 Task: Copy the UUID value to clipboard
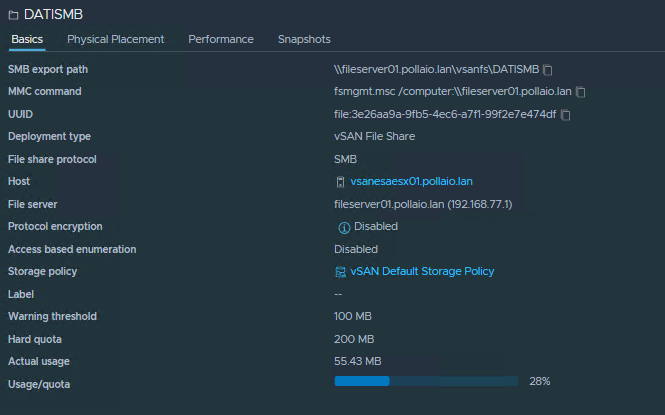tap(565, 114)
